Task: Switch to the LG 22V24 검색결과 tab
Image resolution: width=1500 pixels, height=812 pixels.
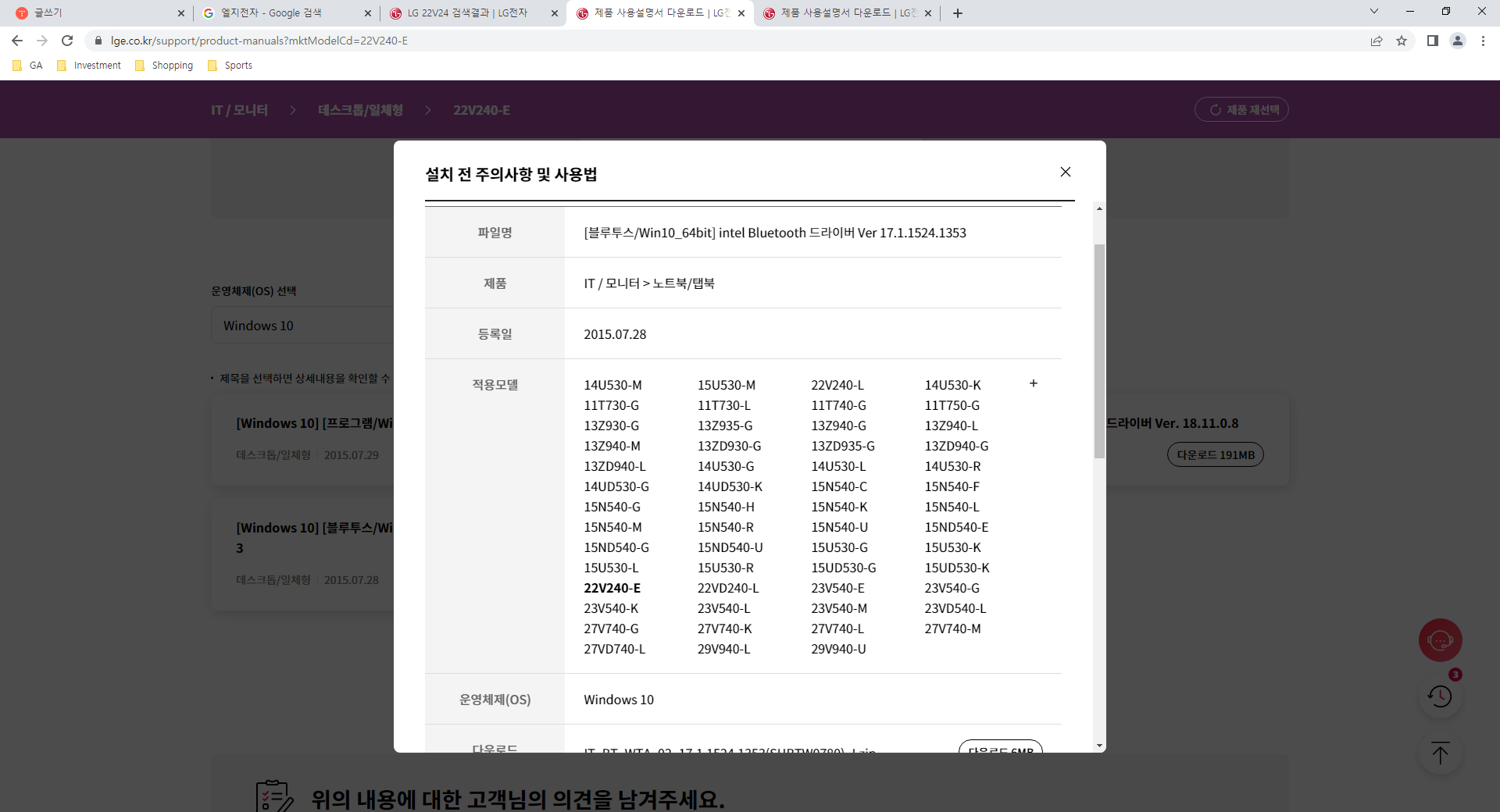Action: 467,13
